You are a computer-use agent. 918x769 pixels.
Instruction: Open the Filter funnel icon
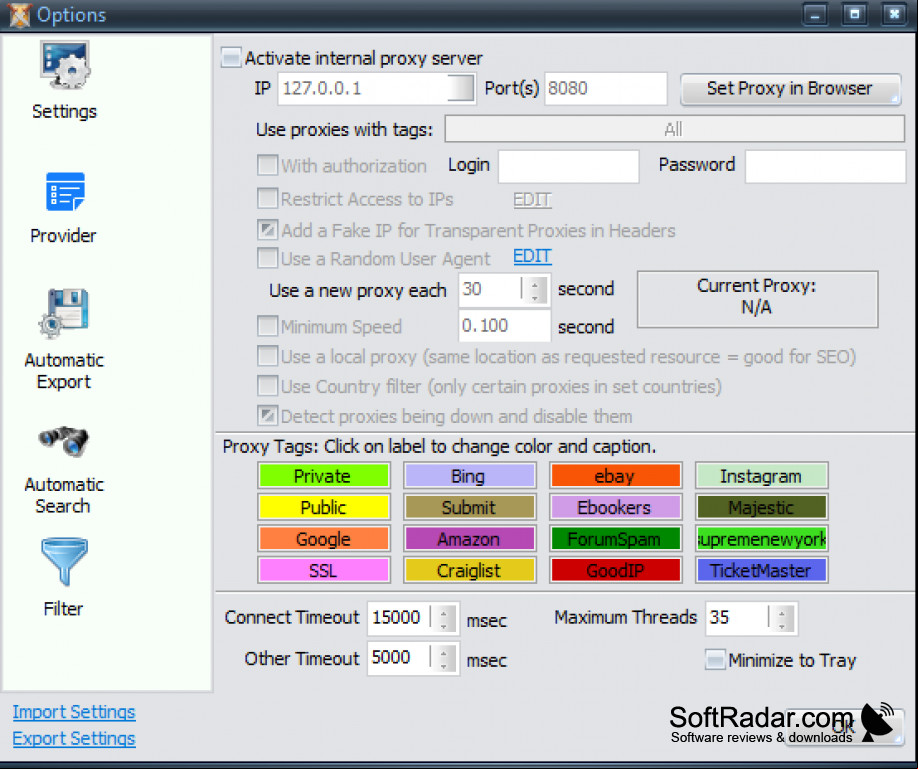click(64, 561)
